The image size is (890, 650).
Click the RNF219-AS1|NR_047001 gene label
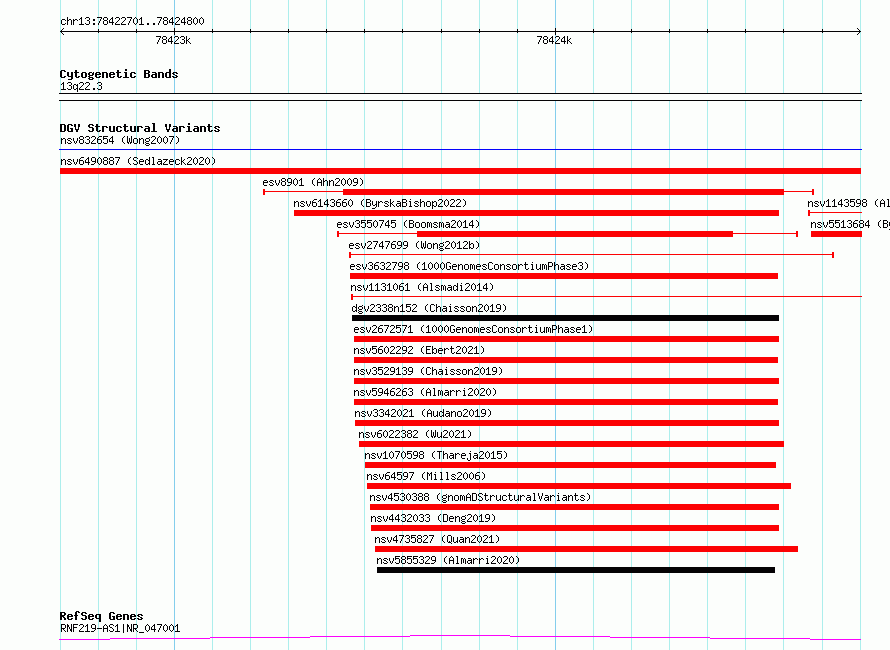tap(120, 628)
